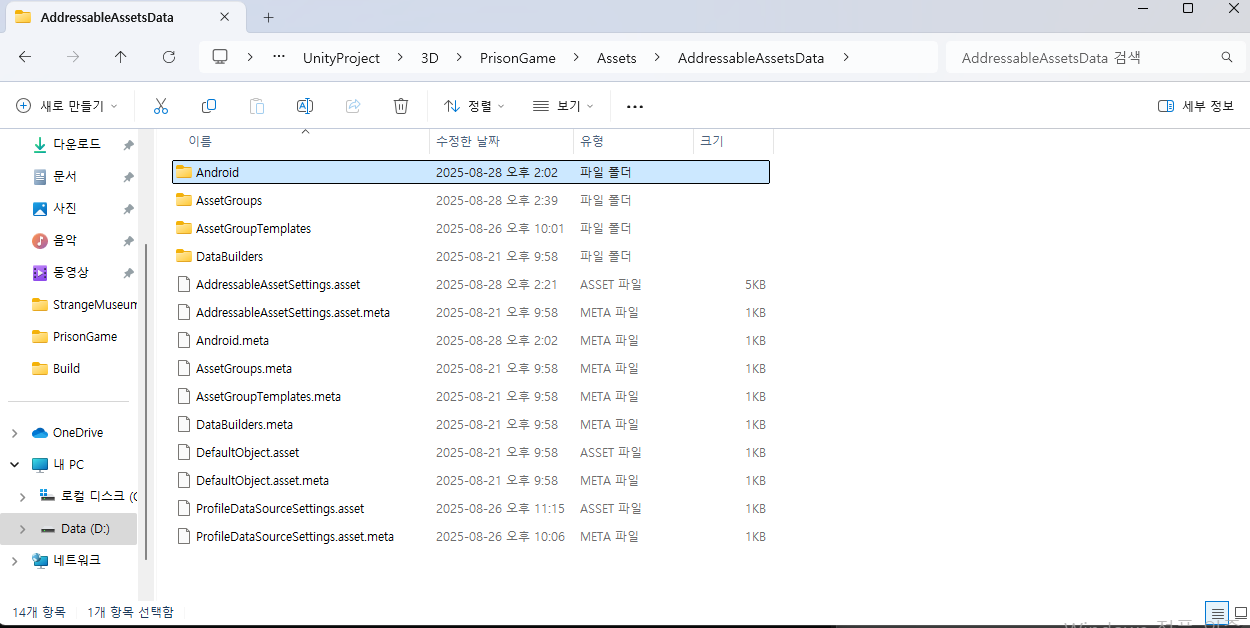The height and width of the screenshot is (628, 1250).
Task: Open Build folder in sidebar
Action: 56,369
